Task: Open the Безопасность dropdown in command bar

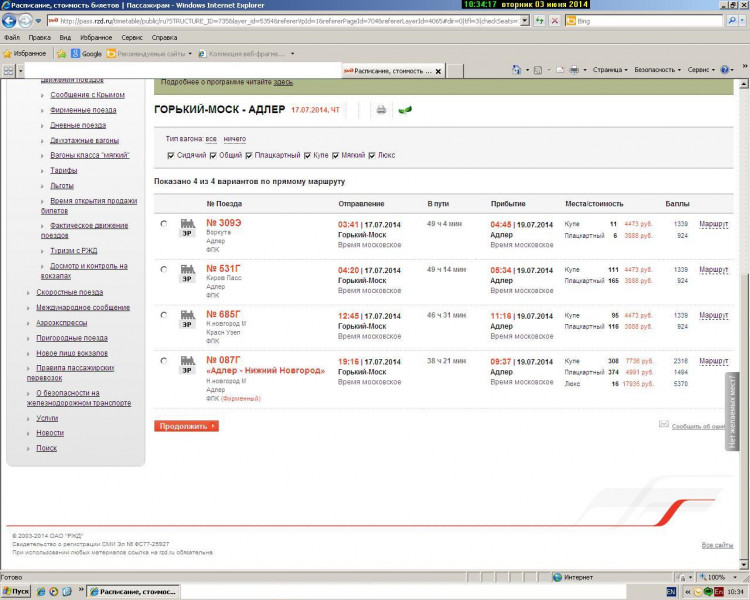Action: (x=658, y=70)
